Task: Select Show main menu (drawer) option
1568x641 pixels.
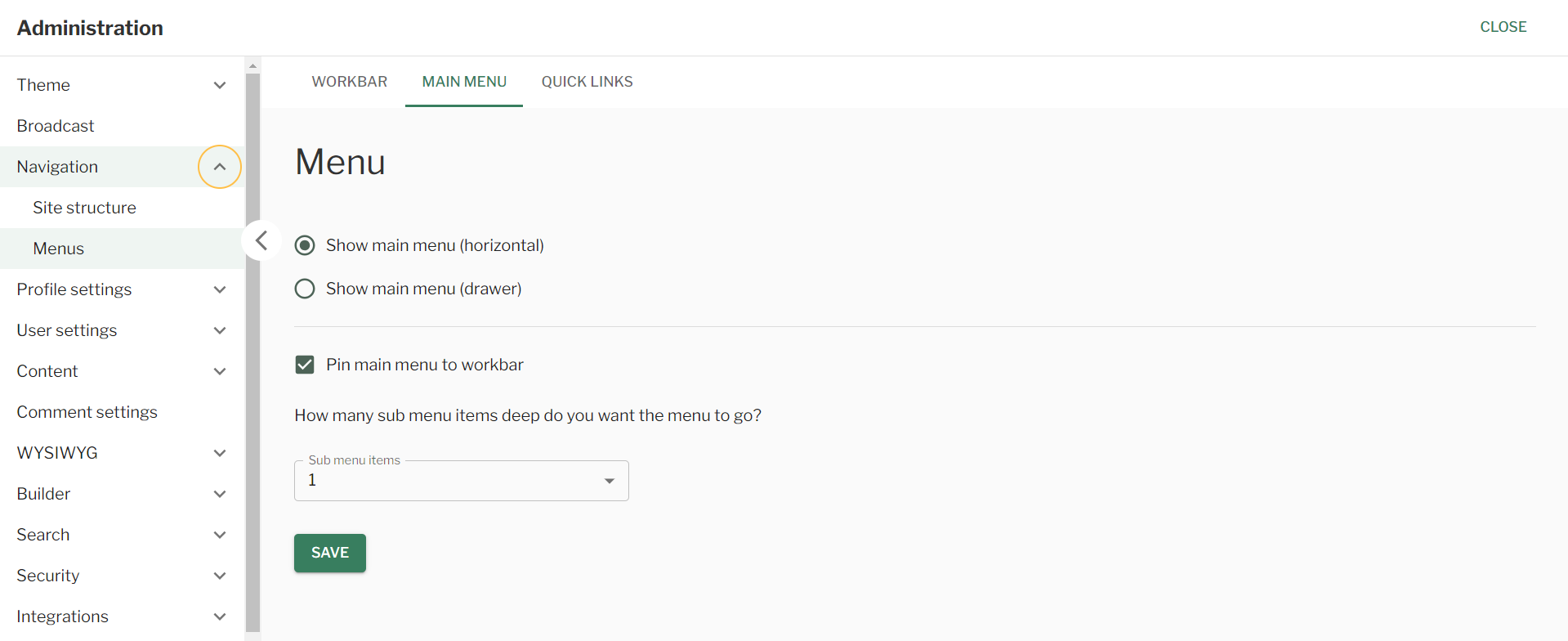Action: [x=305, y=289]
